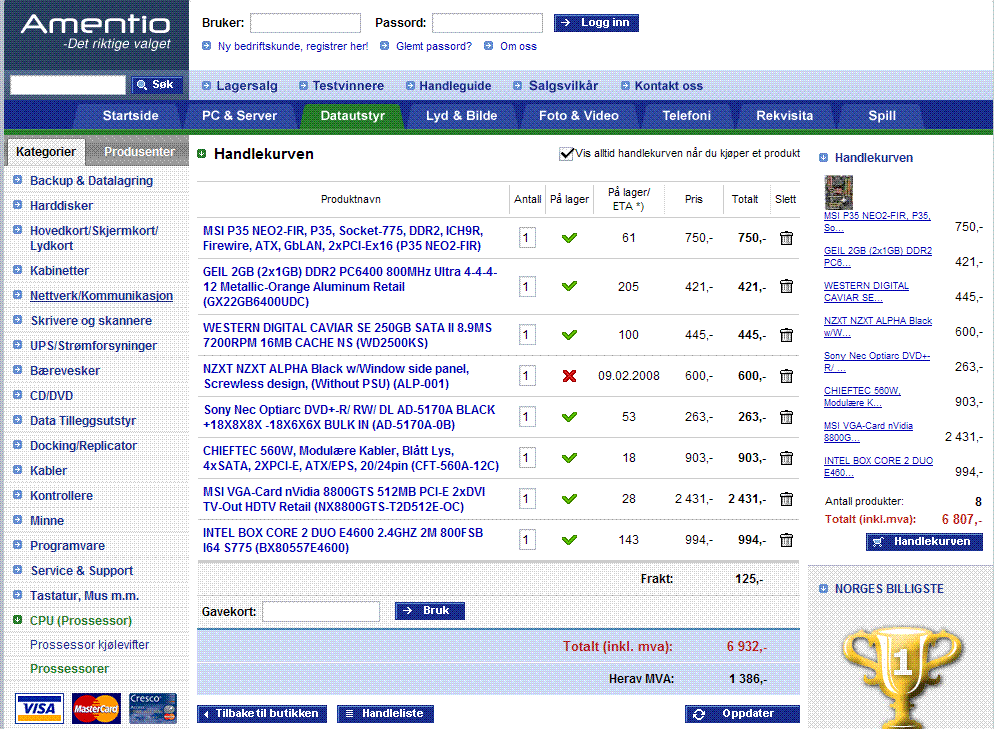Click the Bruk gift card button
The height and width of the screenshot is (729, 994).
pos(429,610)
